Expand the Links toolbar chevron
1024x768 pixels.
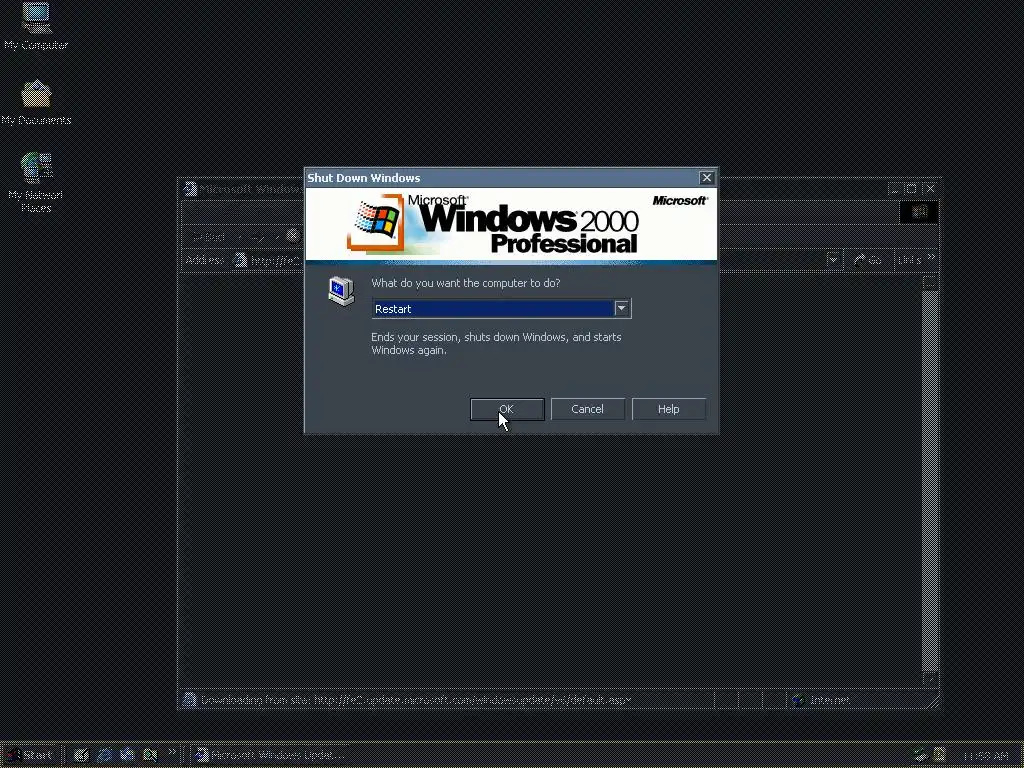pos(931,257)
